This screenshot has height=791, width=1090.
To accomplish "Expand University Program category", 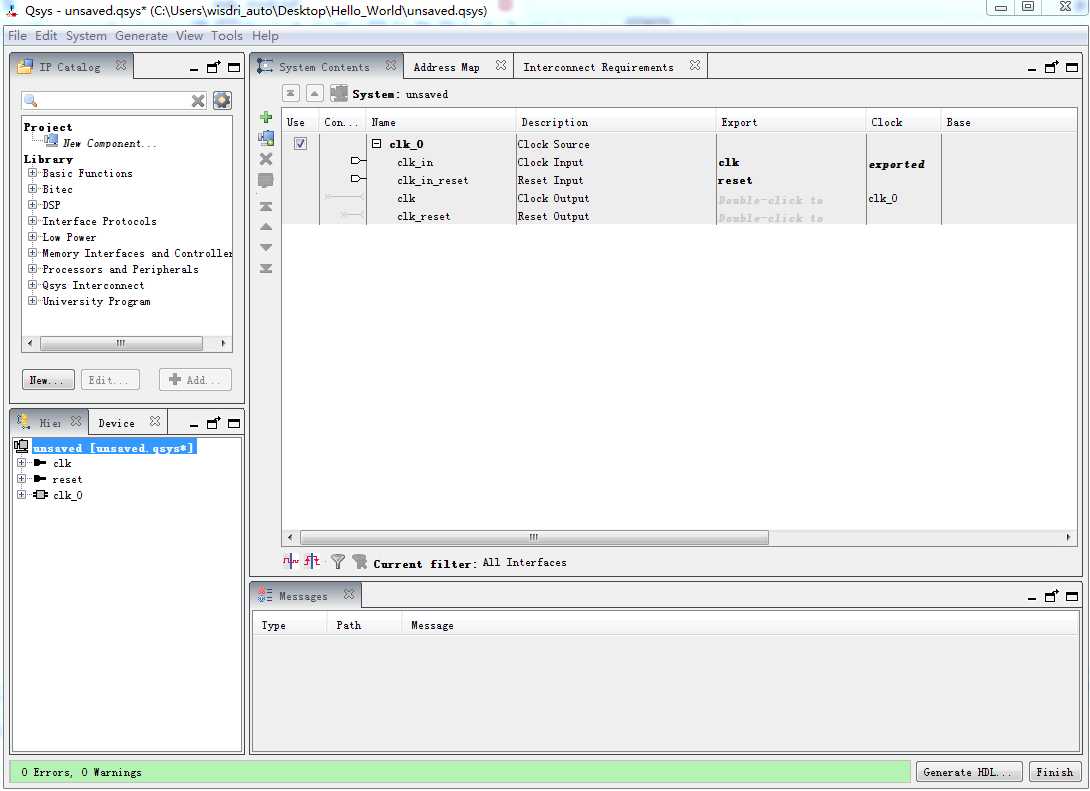I will click(32, 300).
